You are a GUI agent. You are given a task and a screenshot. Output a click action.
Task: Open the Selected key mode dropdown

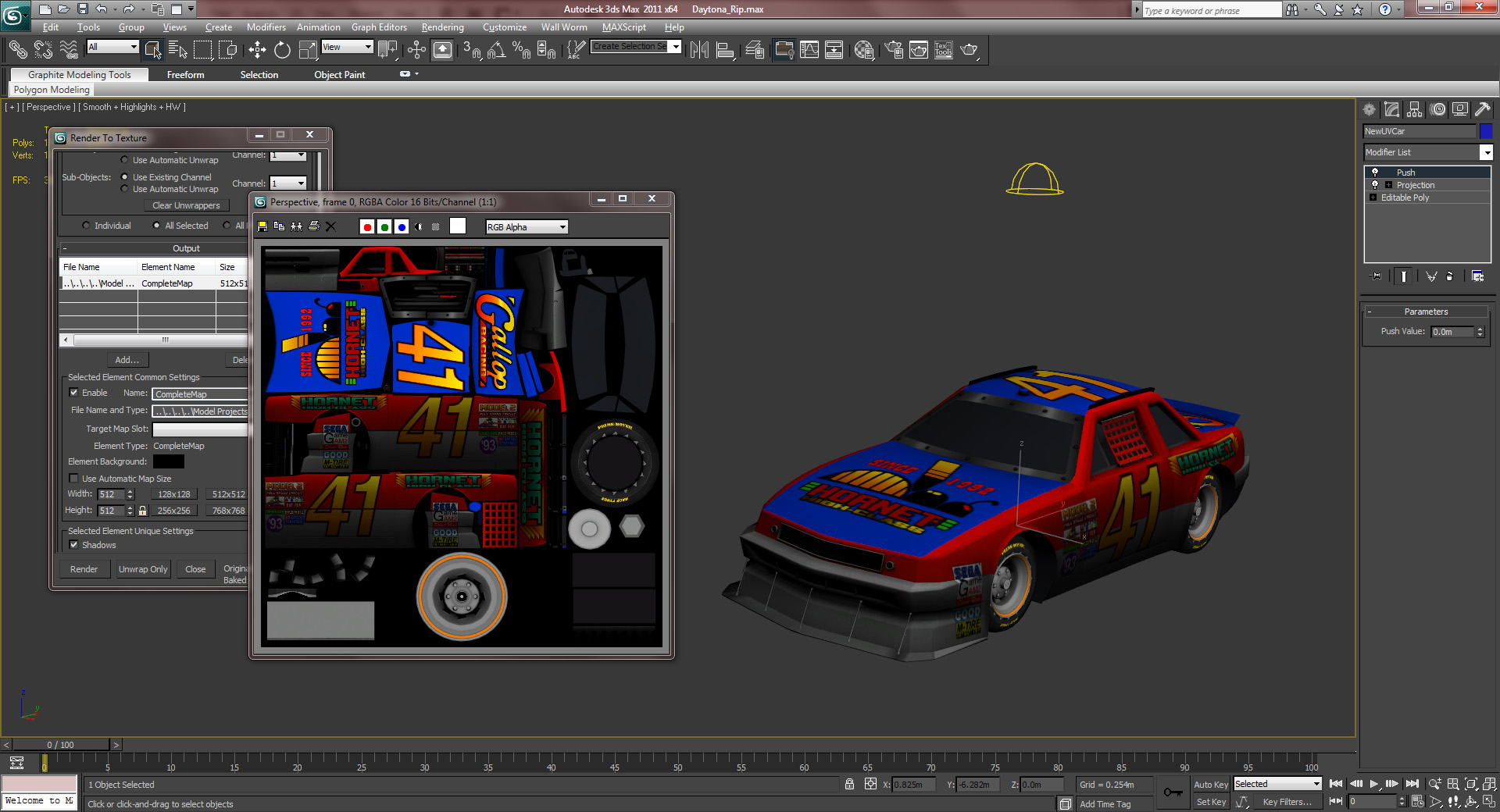pyautogui.click(x=1277, y=784)
